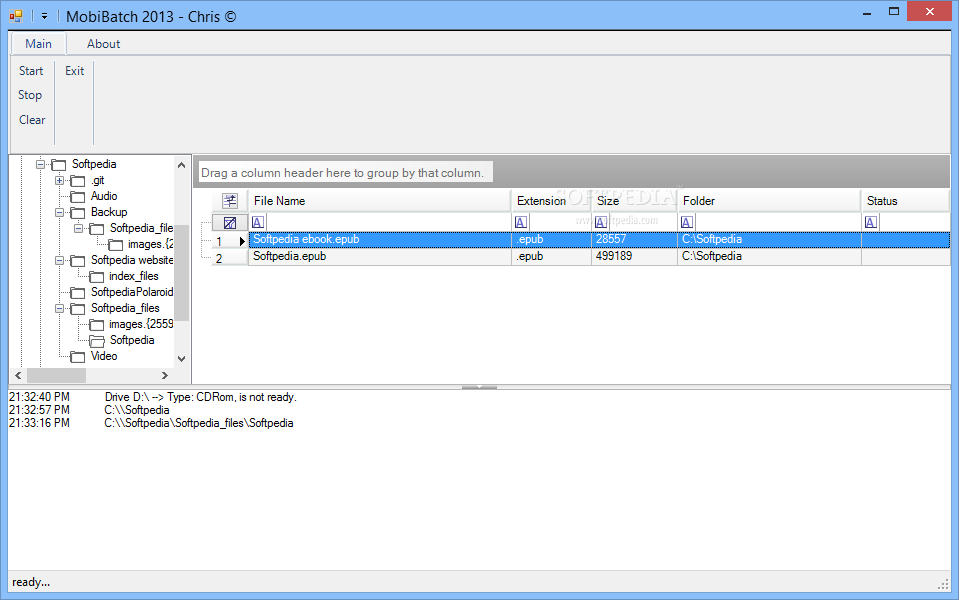This screenshot has height=600, width=959.
Task: Click the size cell 499189
Action: point(634,256)
